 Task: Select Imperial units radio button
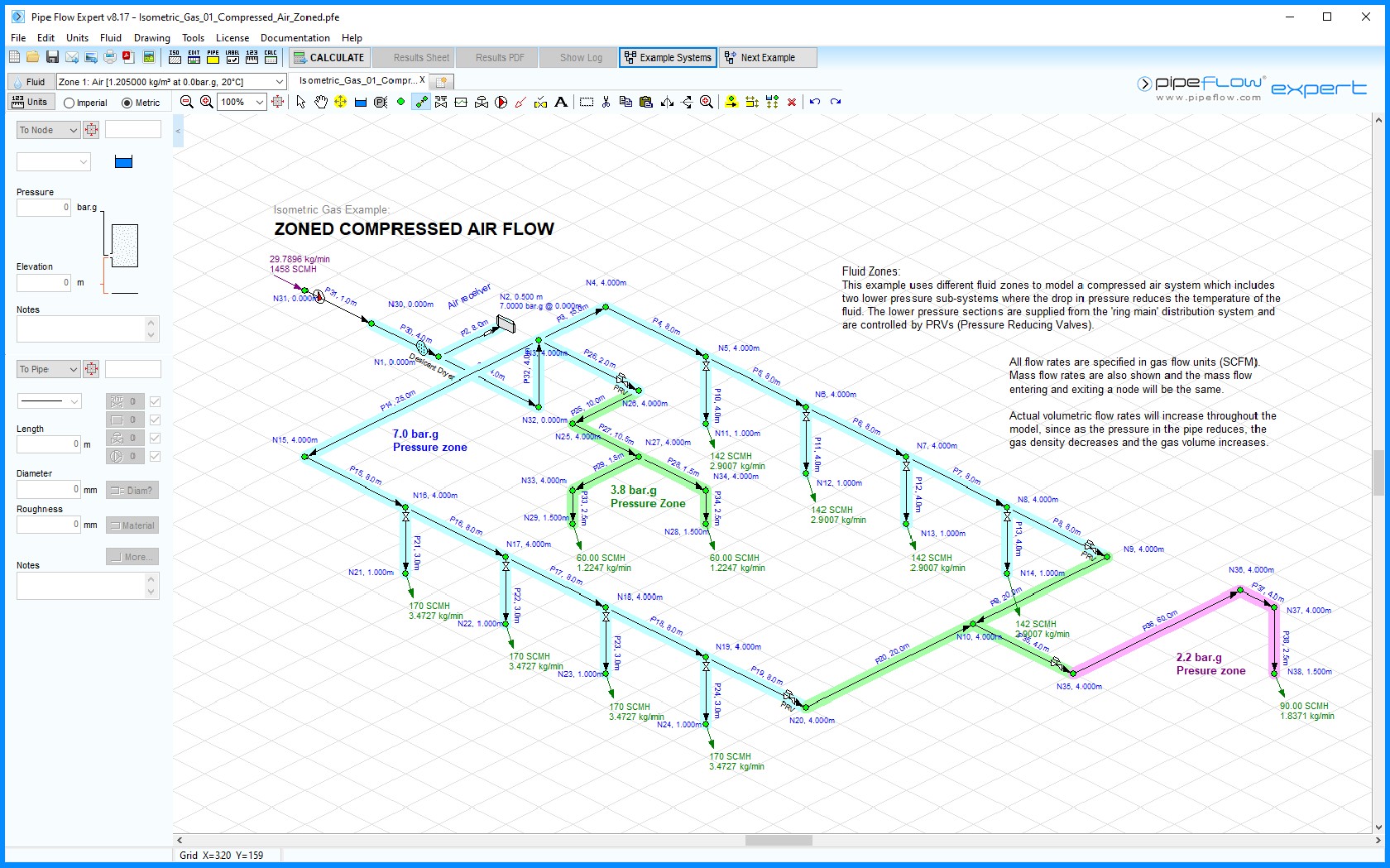tap(69, 103)
